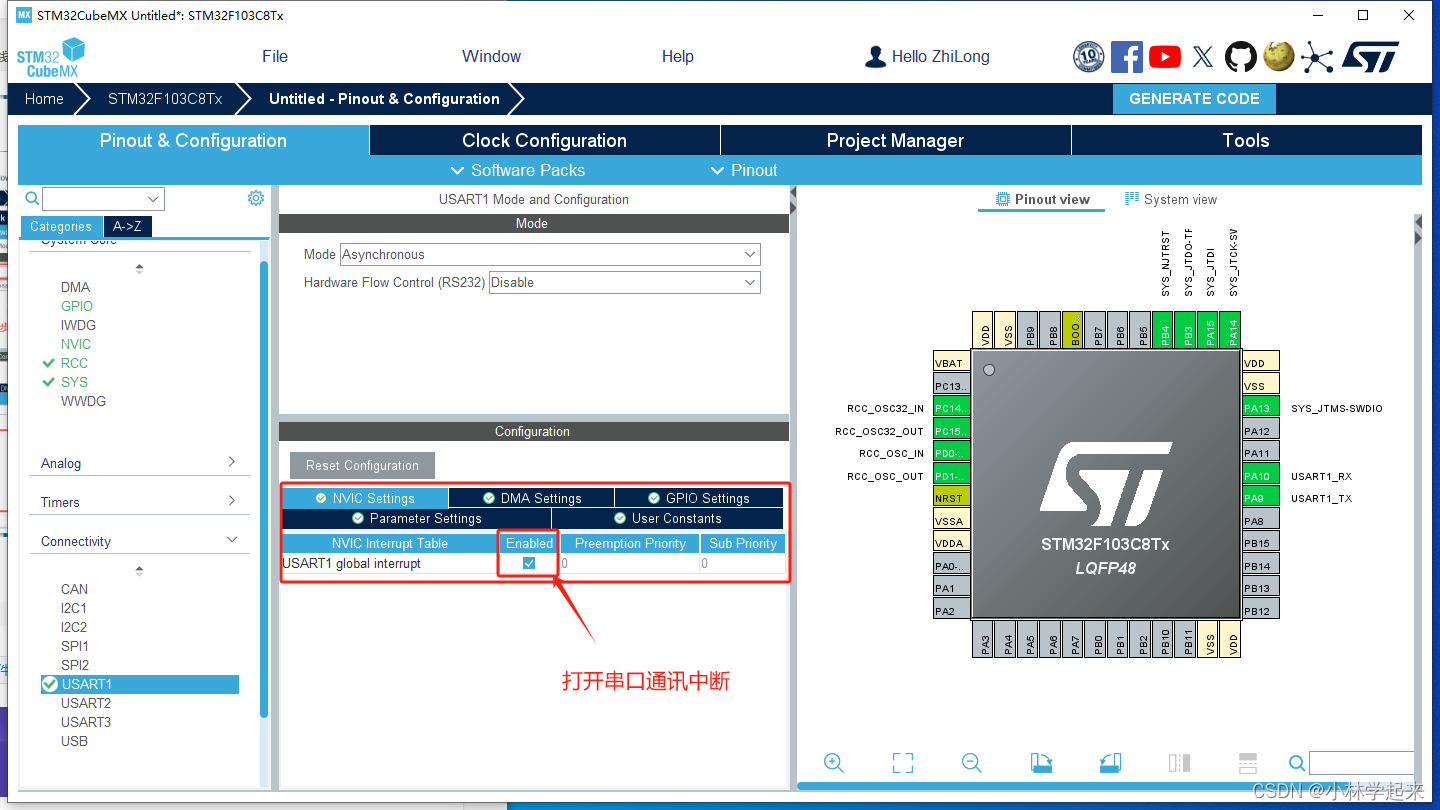Open the Hardware Flow Control dropdown
Screen dimensions: 1440x810
pos(749,282)
